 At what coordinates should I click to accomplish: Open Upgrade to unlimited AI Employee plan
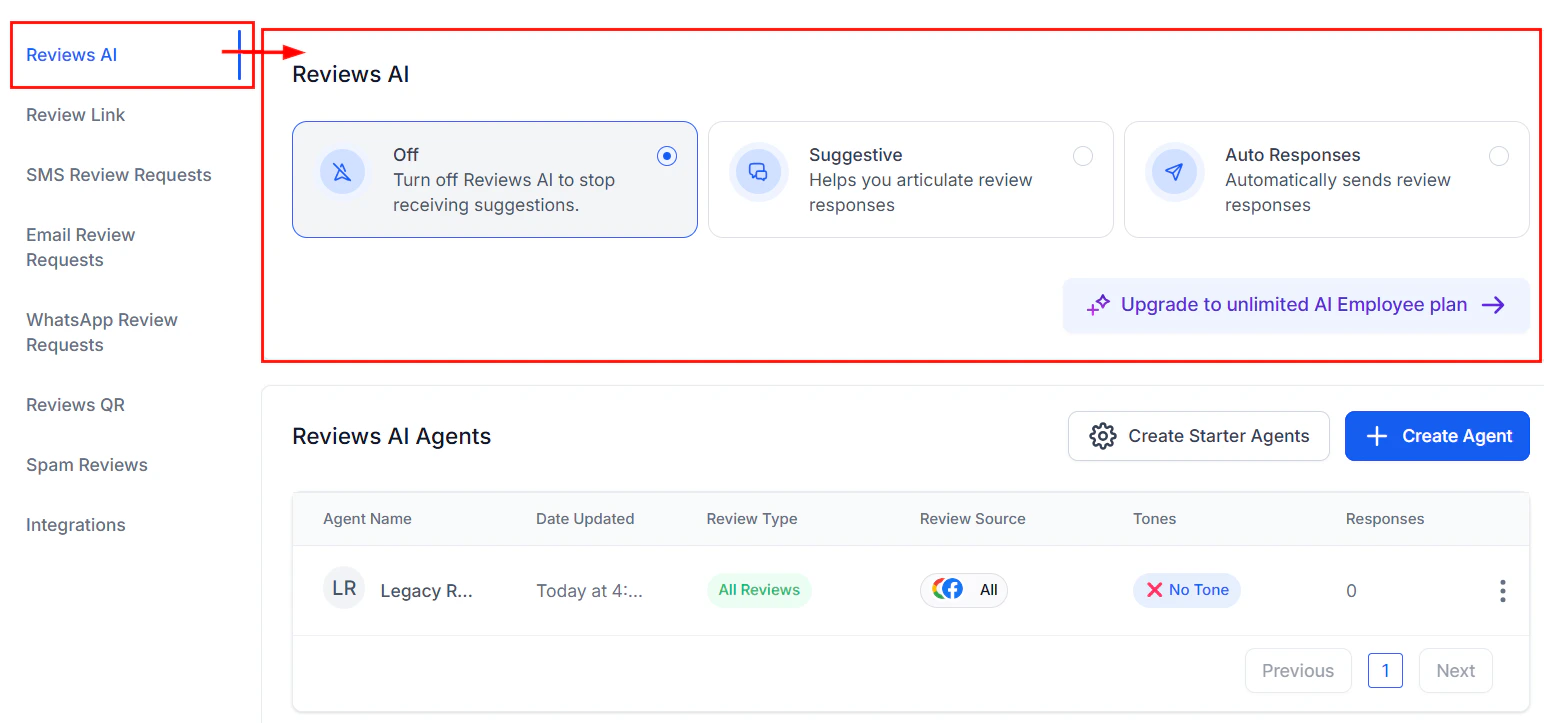pyautogui.click(x=1296, y=304)
